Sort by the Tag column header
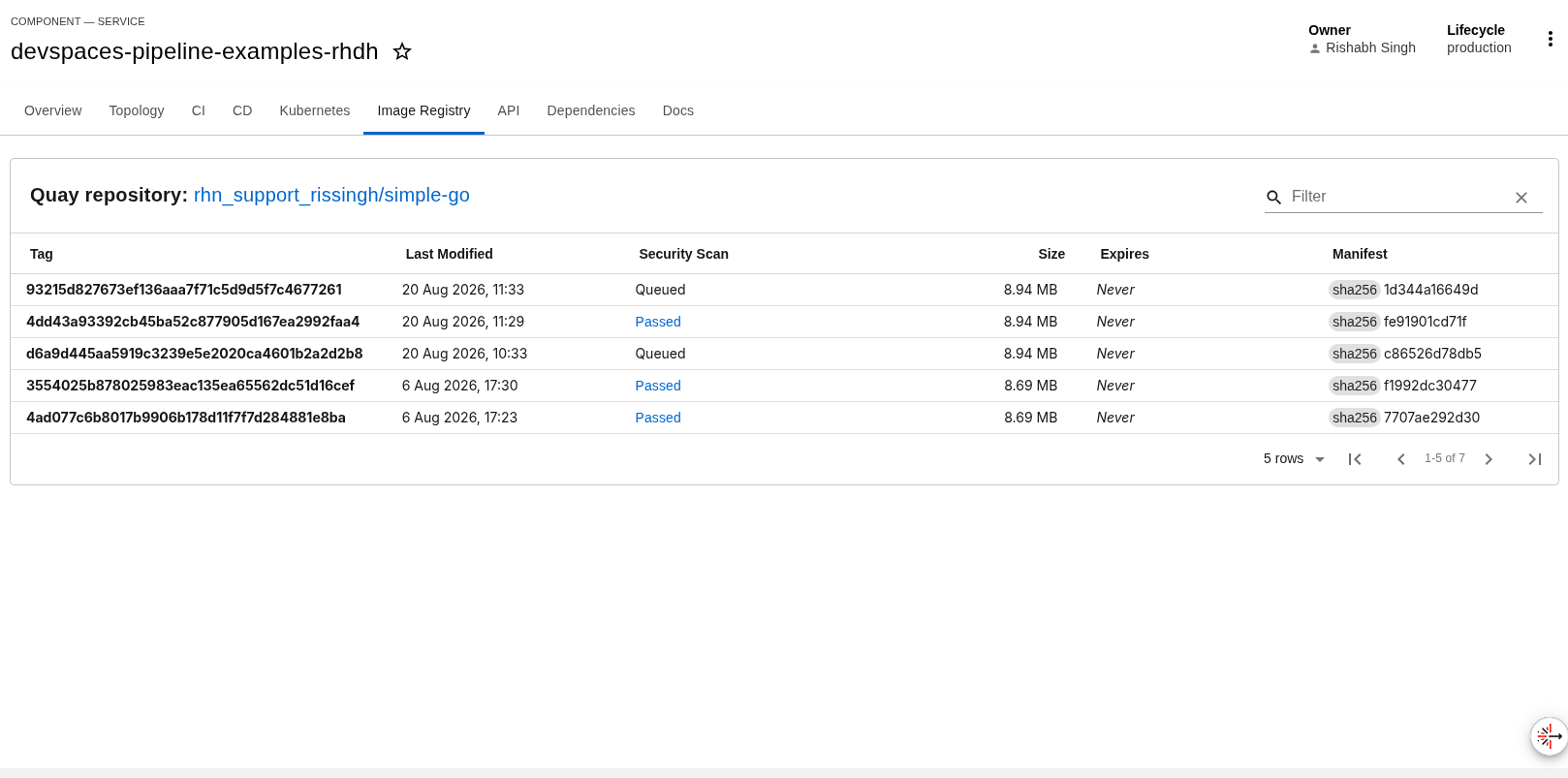The height and width of the screenshot is (778, 1568). tap(42, 254)
